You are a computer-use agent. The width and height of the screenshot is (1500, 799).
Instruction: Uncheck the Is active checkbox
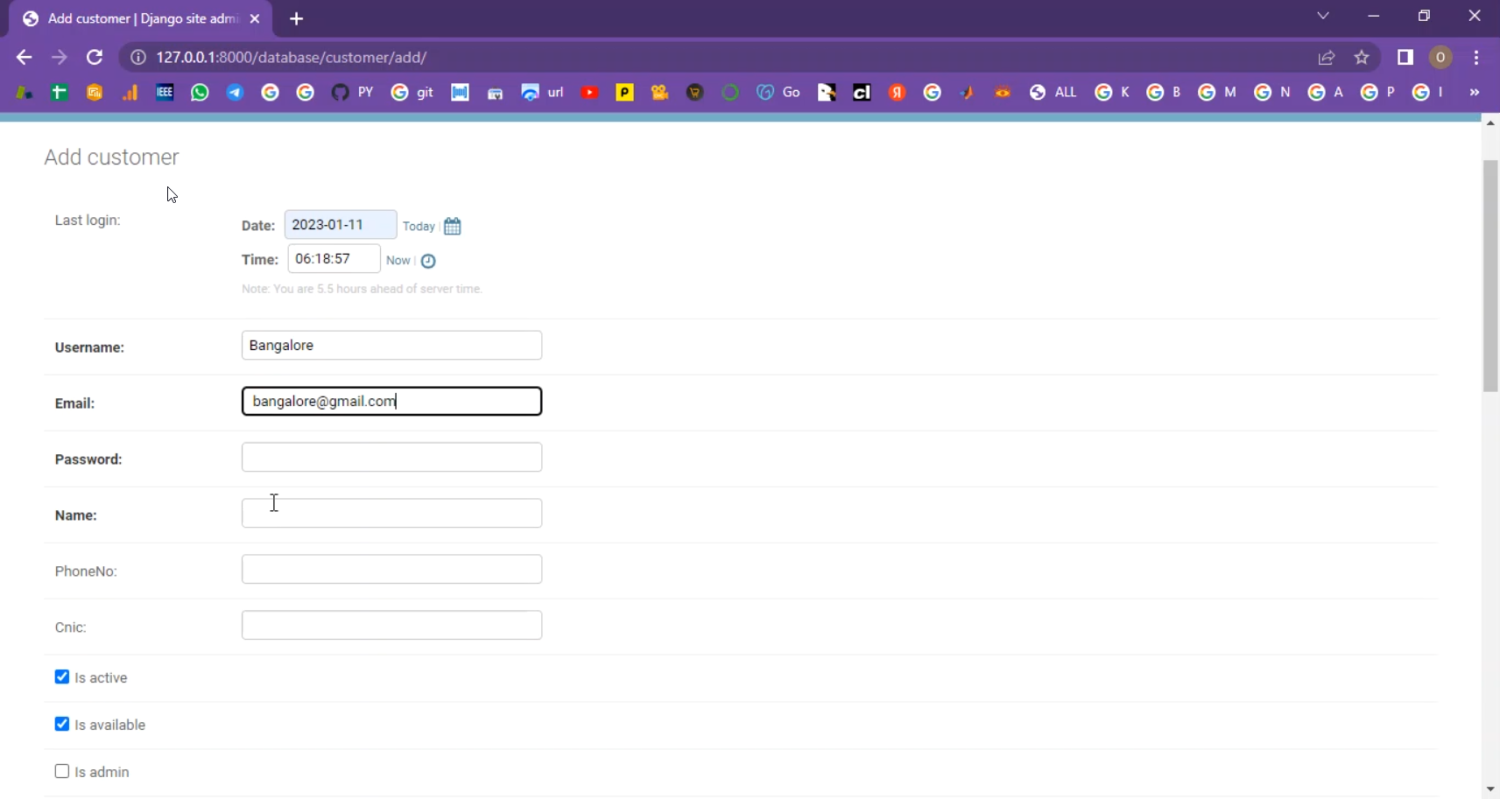tap(62, 677)
